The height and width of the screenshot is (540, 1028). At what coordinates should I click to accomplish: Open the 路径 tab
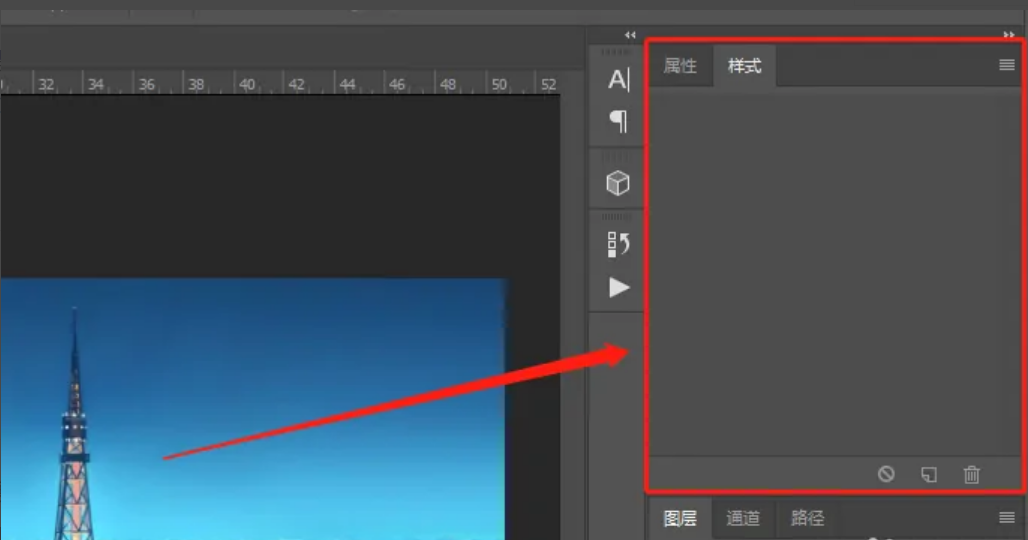tap(807, 518)
